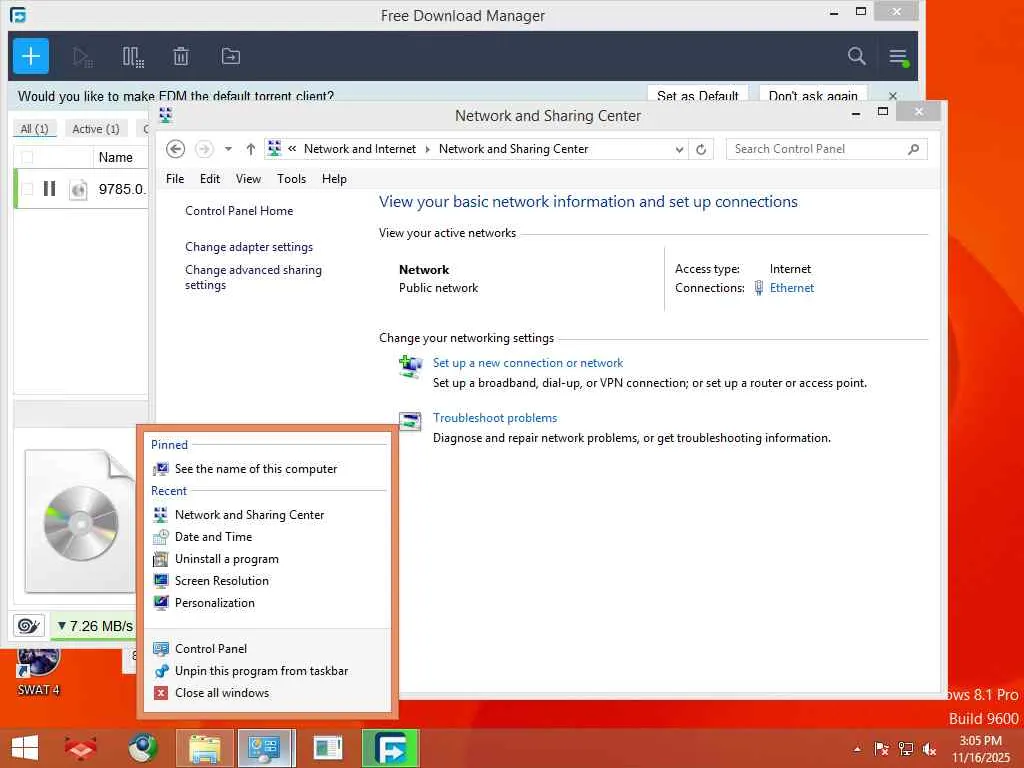Open the FDM search magnifier

[857, 56]
